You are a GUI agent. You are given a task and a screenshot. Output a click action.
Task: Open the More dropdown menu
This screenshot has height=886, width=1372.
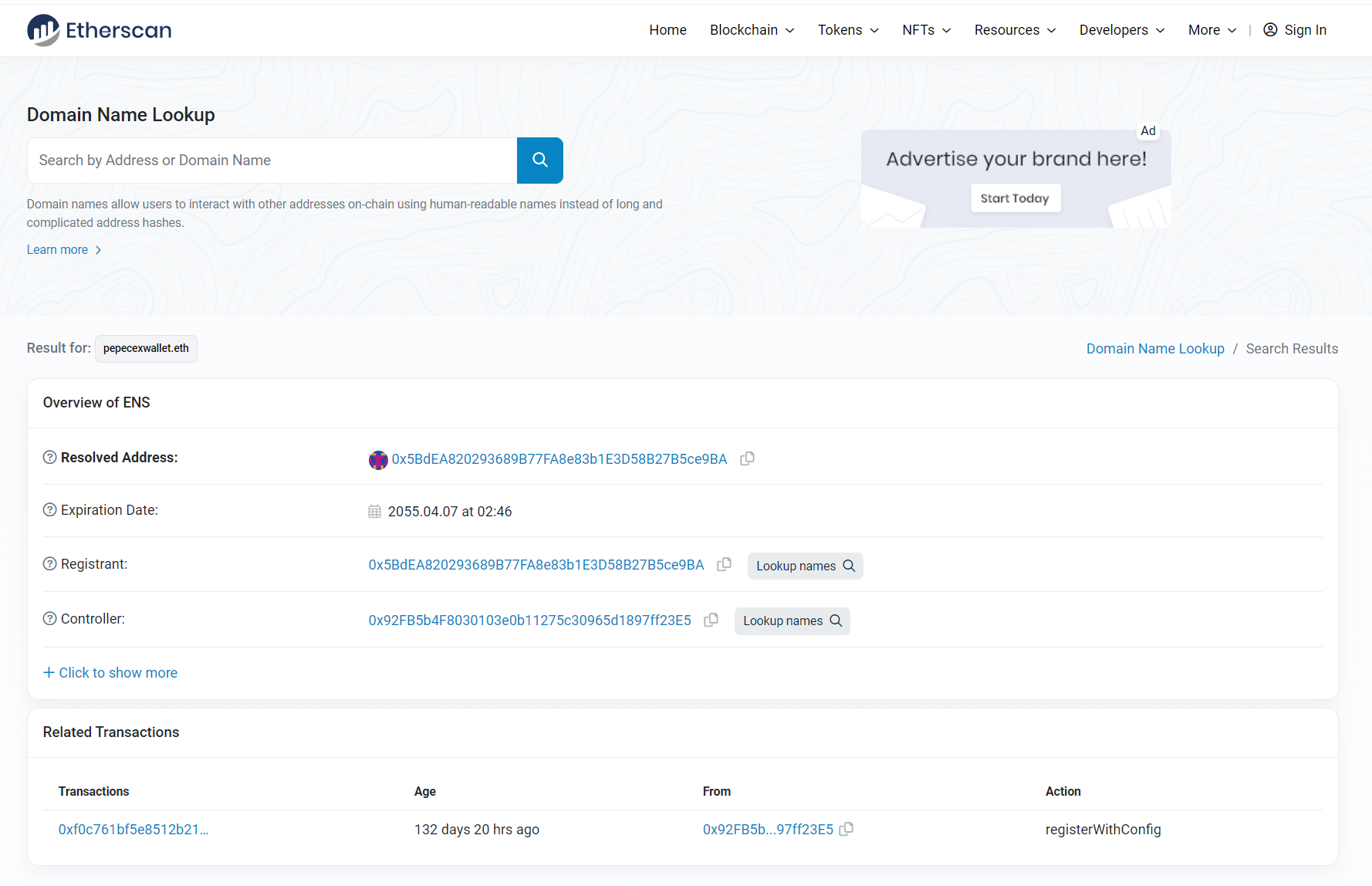pyautogui.click(x=1212, y=30)
